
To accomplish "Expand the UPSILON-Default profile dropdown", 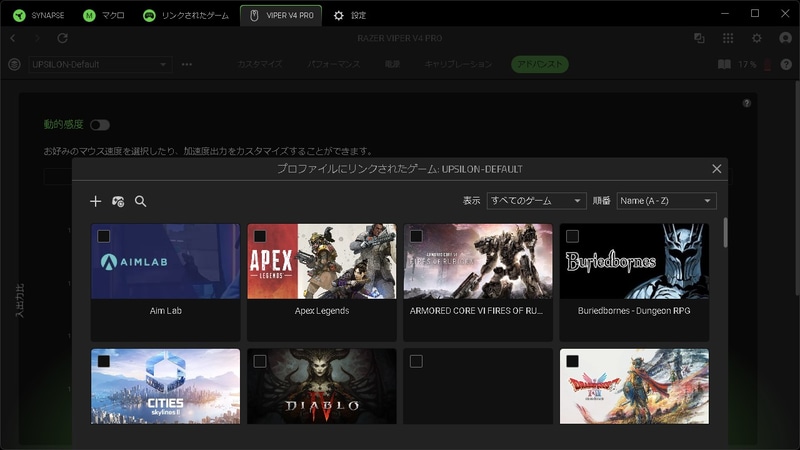I will pyautogui.click(x=100, y=64).
